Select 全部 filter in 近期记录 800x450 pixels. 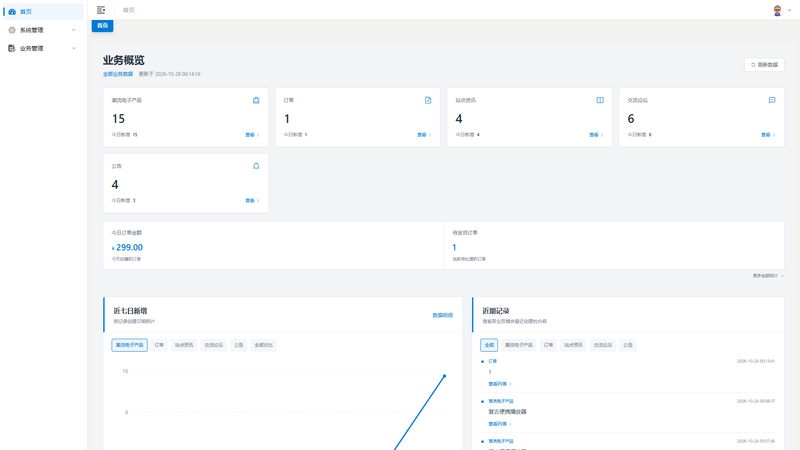tap(489, 345)
